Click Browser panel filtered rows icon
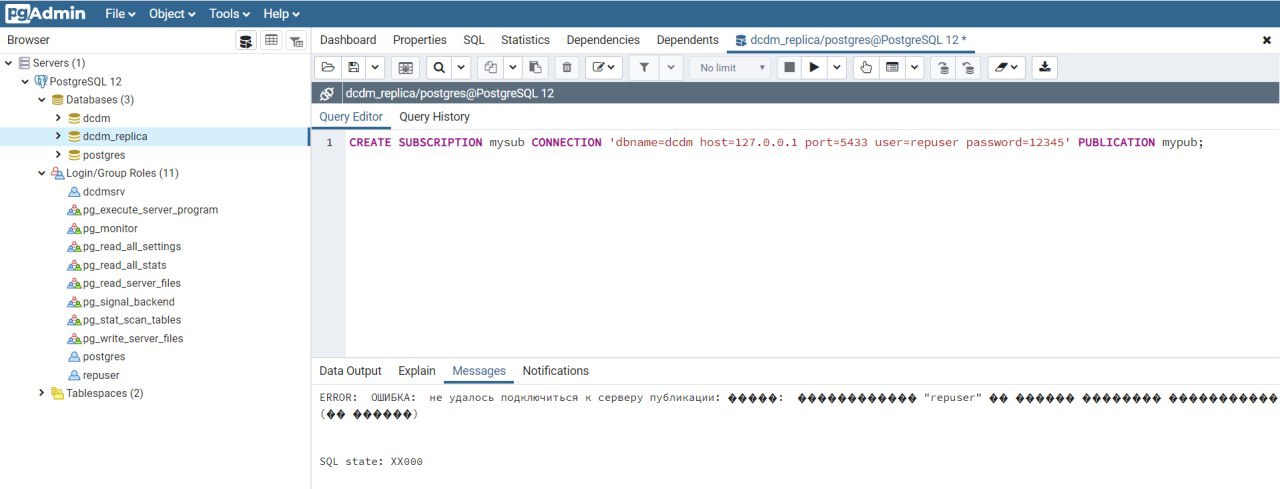Image resolution: width=1280 pixels, height=489 pixels. point(296,40)
